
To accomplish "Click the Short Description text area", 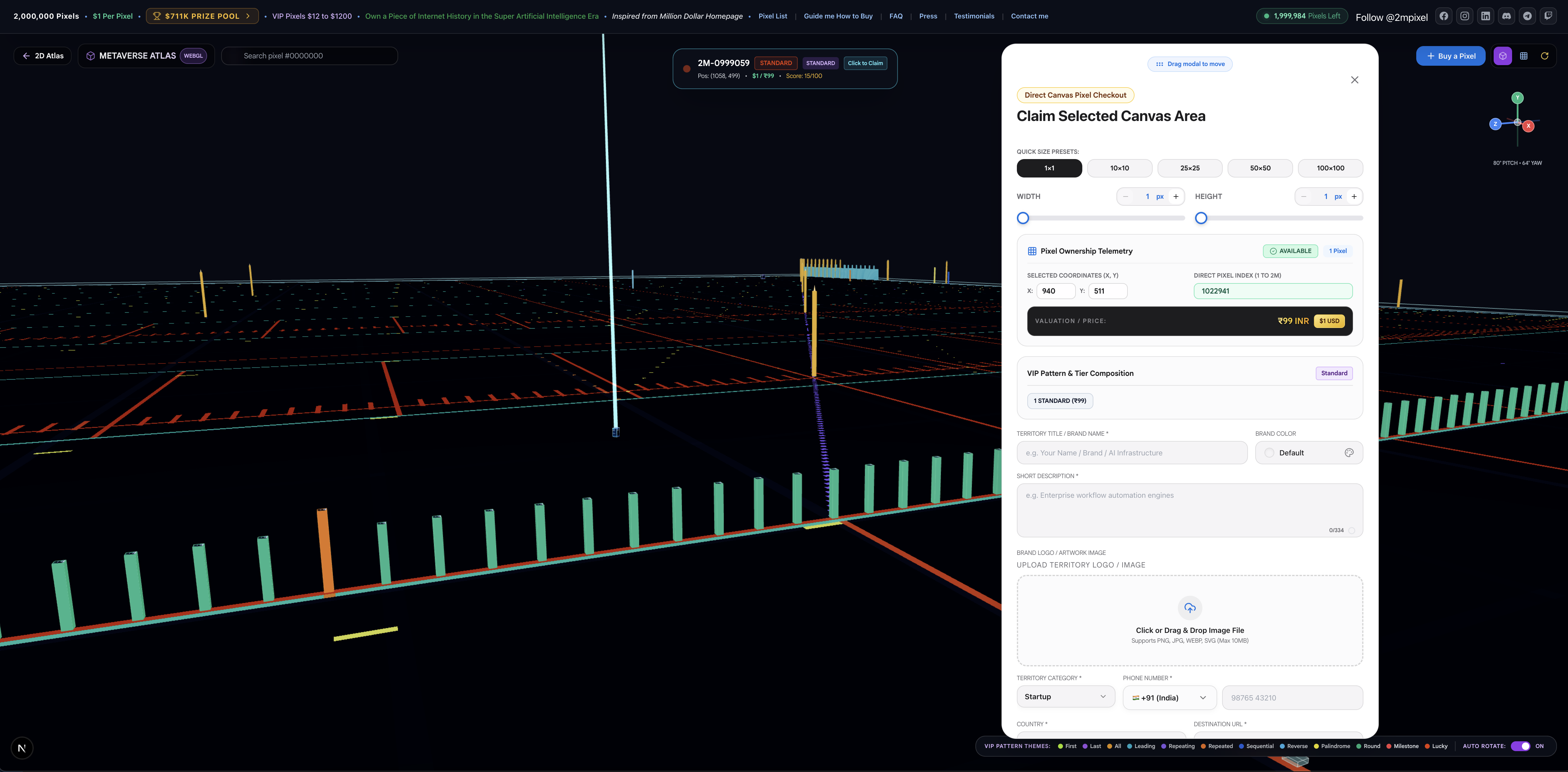I will coord(1190,510).
